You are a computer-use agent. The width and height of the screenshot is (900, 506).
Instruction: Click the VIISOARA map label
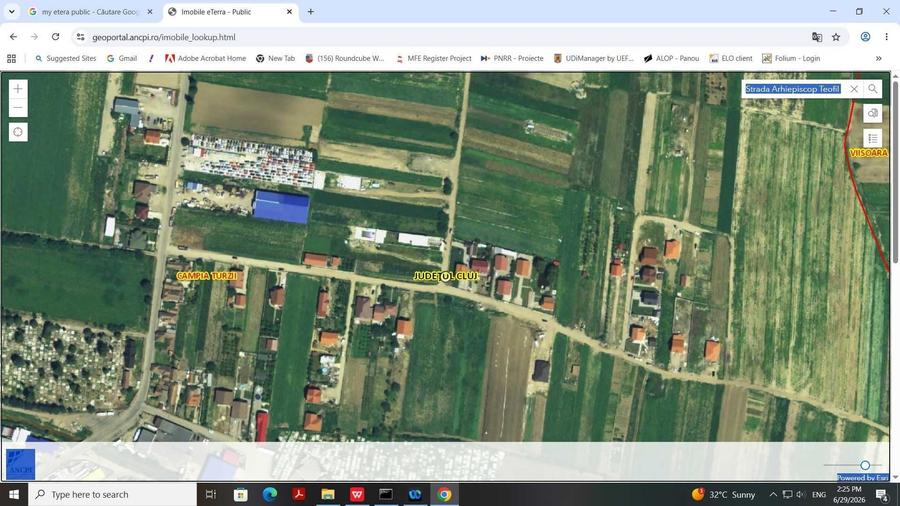point(868,153)
